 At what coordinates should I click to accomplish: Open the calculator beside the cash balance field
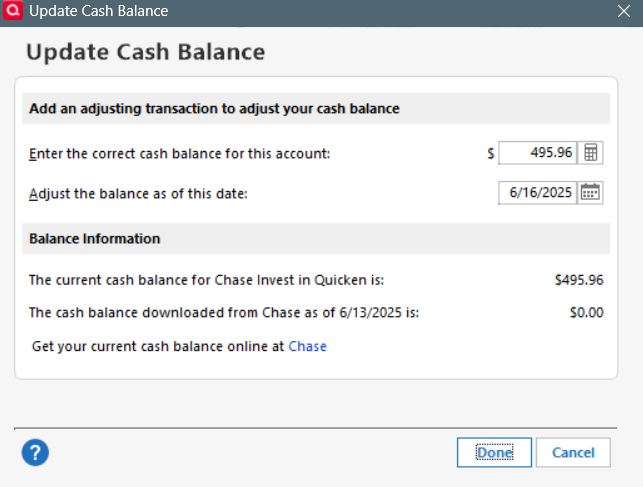591,153
